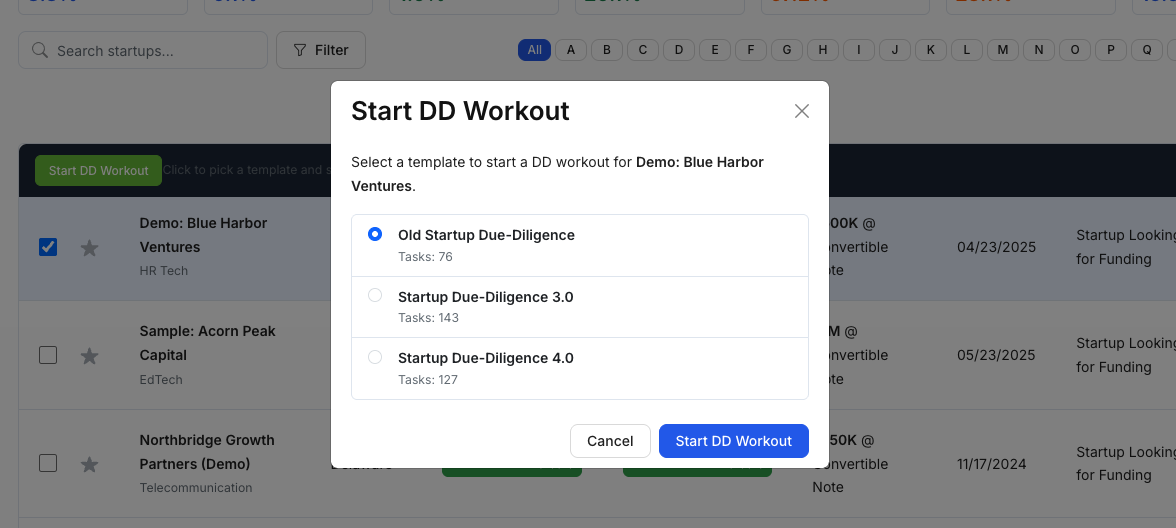Focus the Search startups field

[155, 50]
